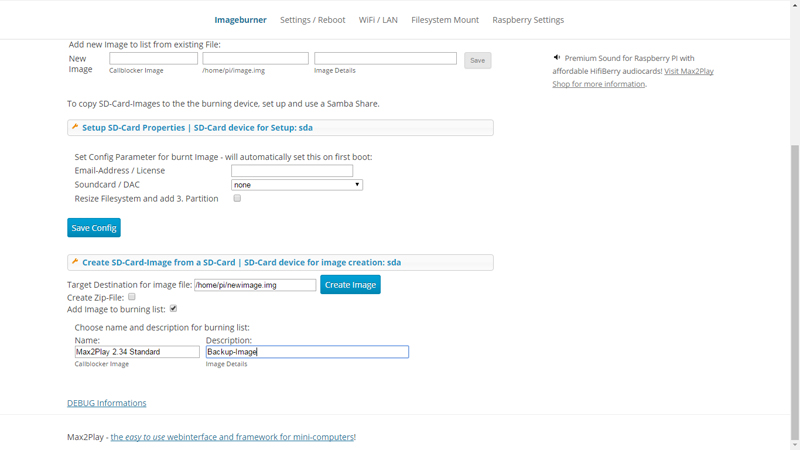Click the 'Choose name and description for burning list' text

pyautogui.click(x=162, y=328)
